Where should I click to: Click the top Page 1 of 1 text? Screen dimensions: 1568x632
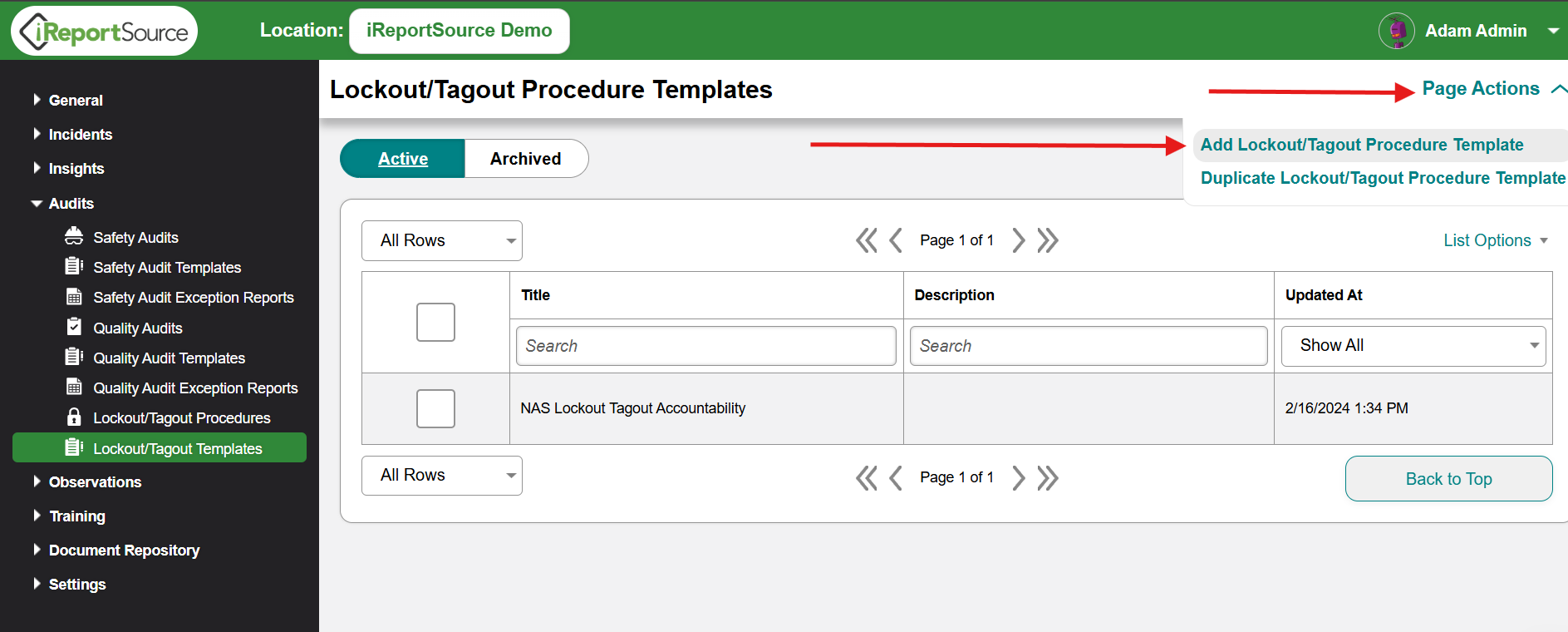(x=956, y=240)
